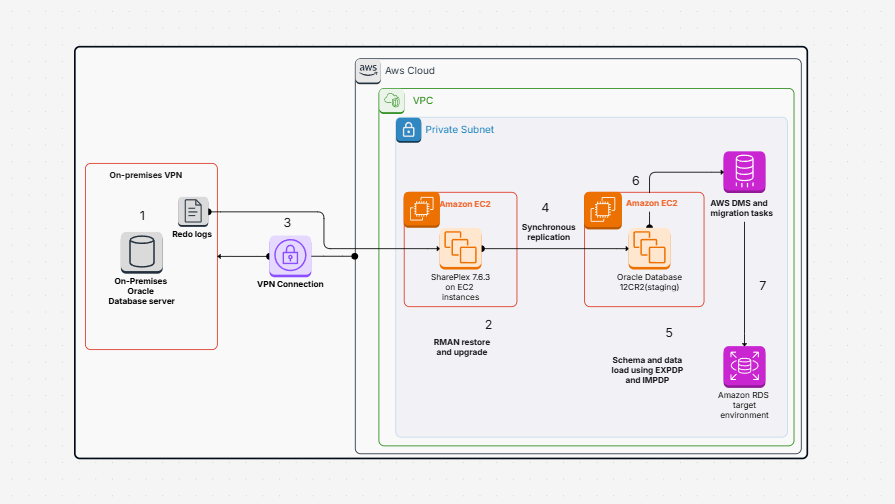Select the 'On-premises VPN' heading
Screen dimensions: 895x504
click(146, 175)
